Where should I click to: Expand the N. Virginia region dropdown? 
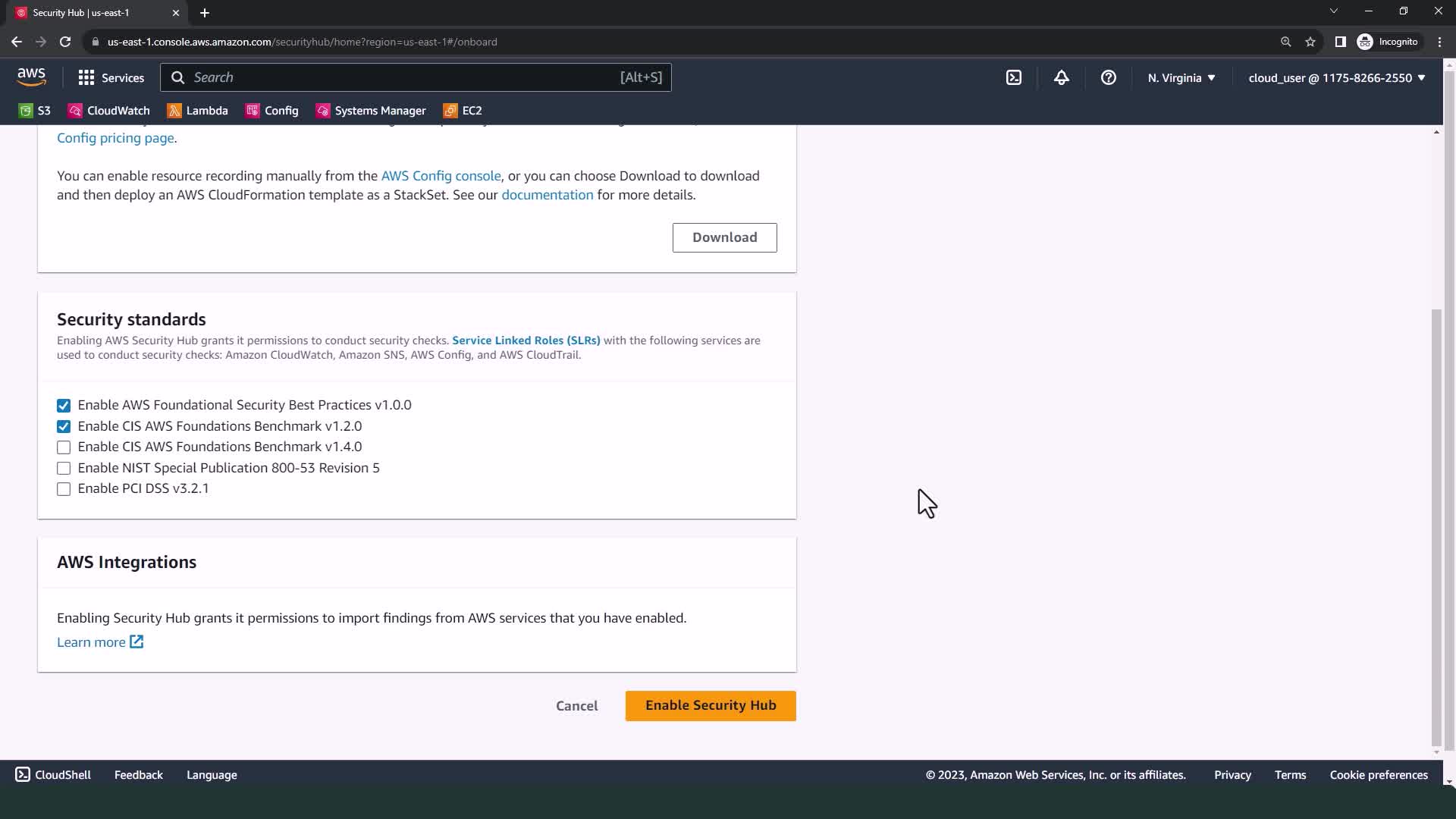click(x=1181, y=77)
